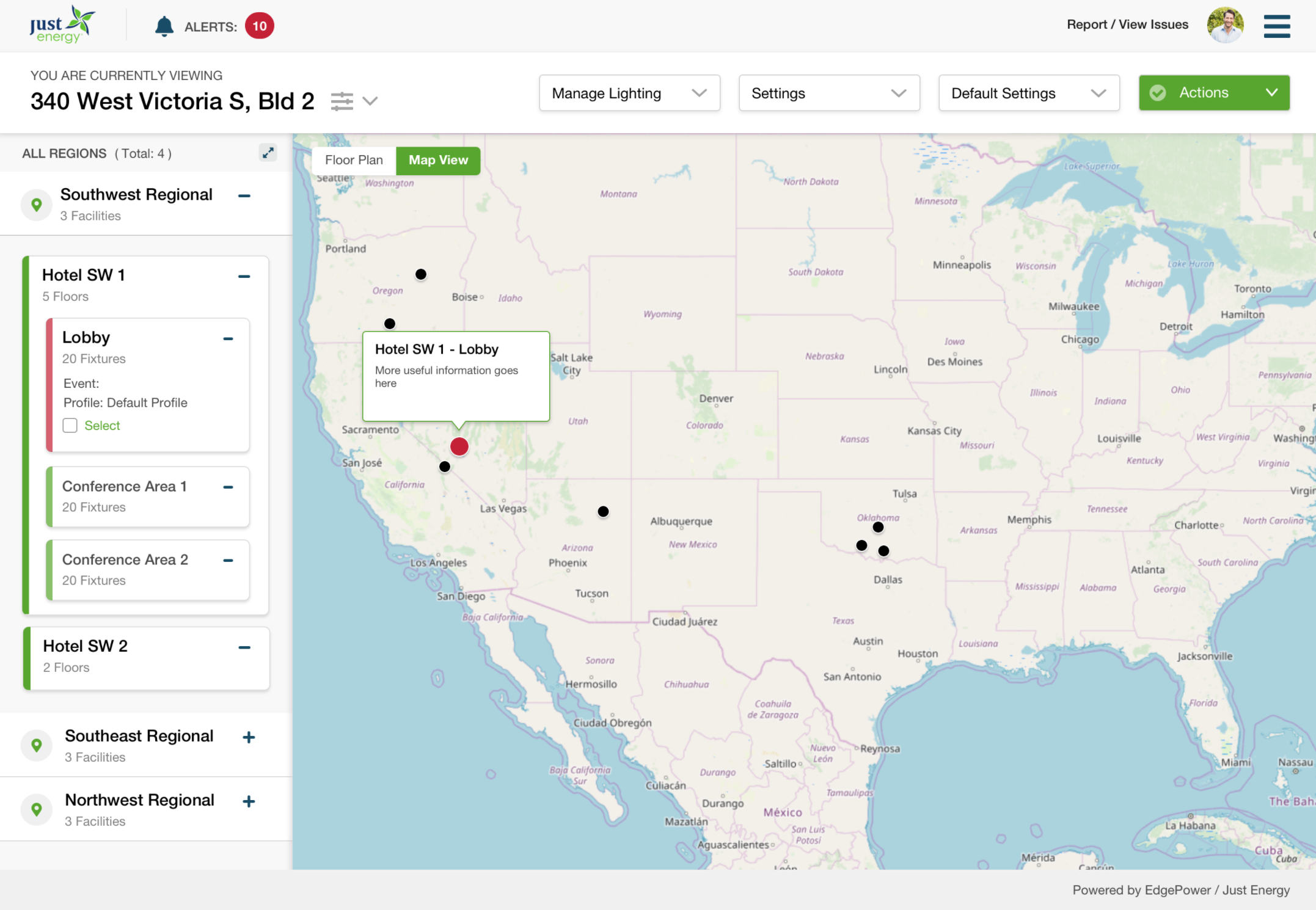This screenshot has width=1316, height=910.
Task: Check the Lobby Select checkbox
Action: click(x=70, y=426)
